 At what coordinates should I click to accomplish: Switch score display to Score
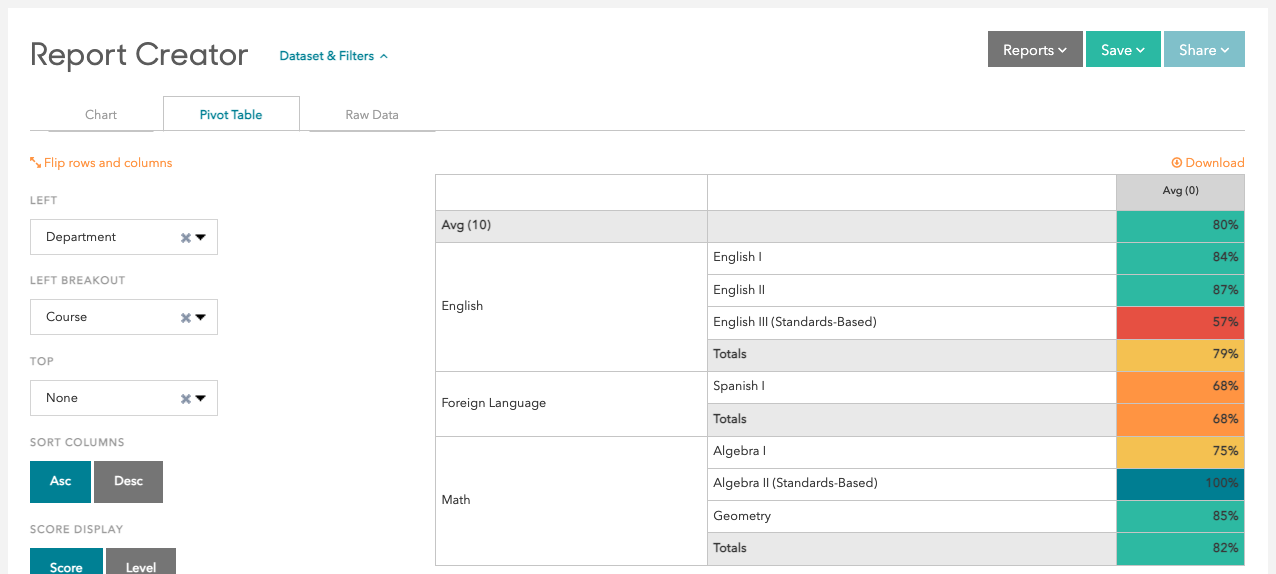tap(66, 565)
